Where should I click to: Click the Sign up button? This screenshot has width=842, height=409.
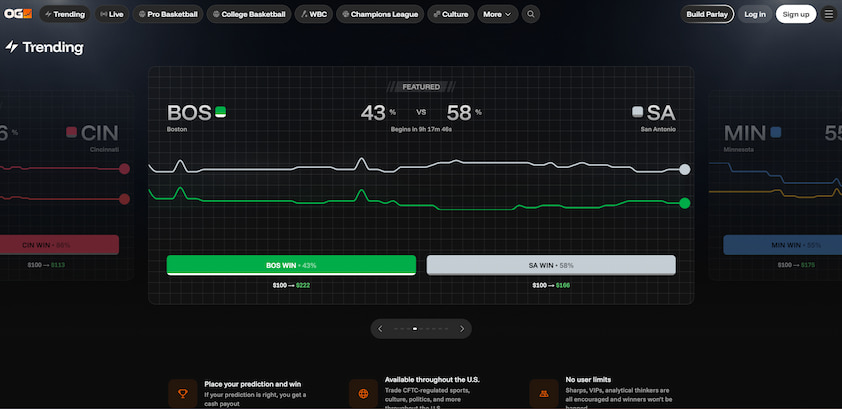(x=796, y=14)
